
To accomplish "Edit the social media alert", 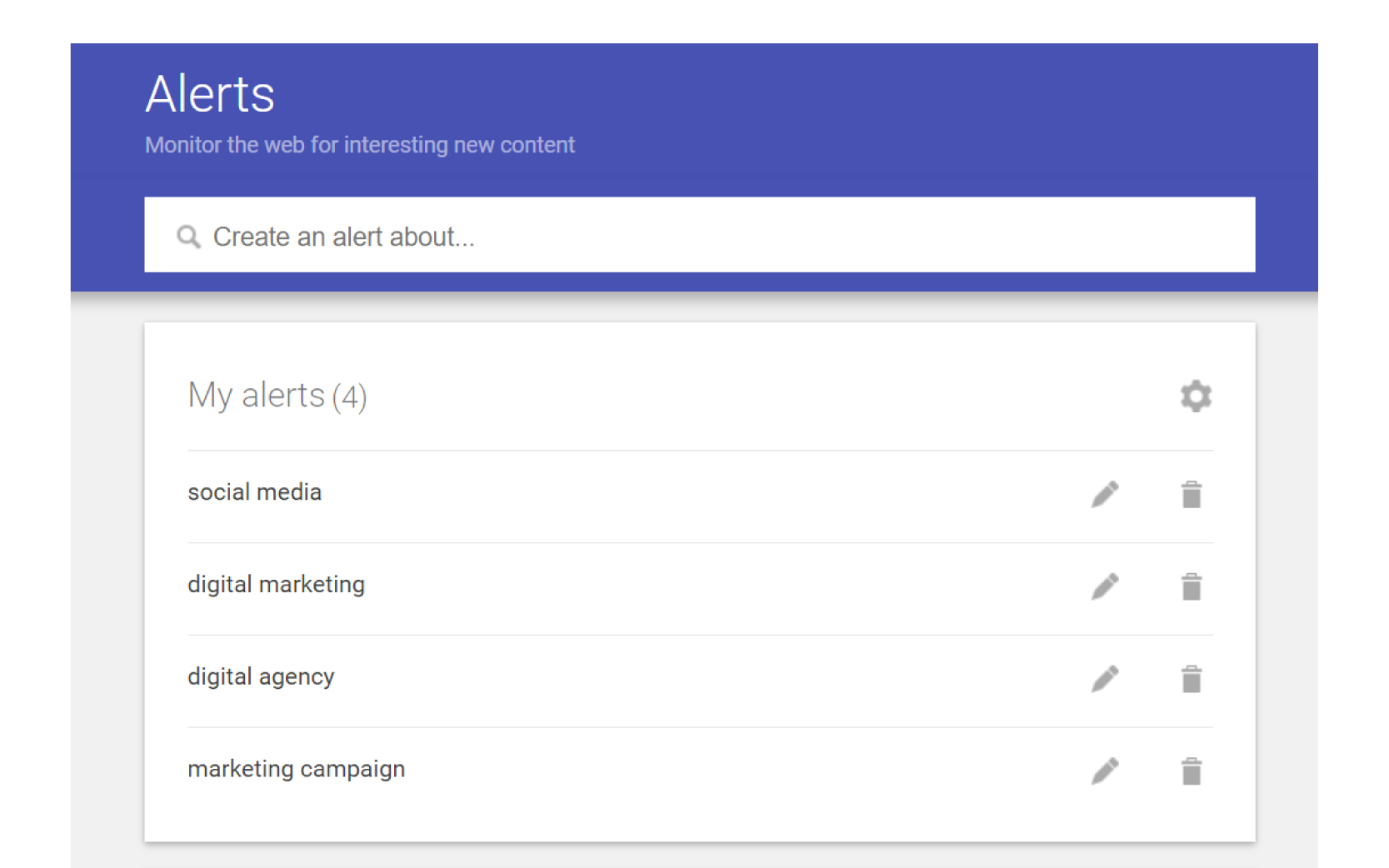I will click(1105, 494).
